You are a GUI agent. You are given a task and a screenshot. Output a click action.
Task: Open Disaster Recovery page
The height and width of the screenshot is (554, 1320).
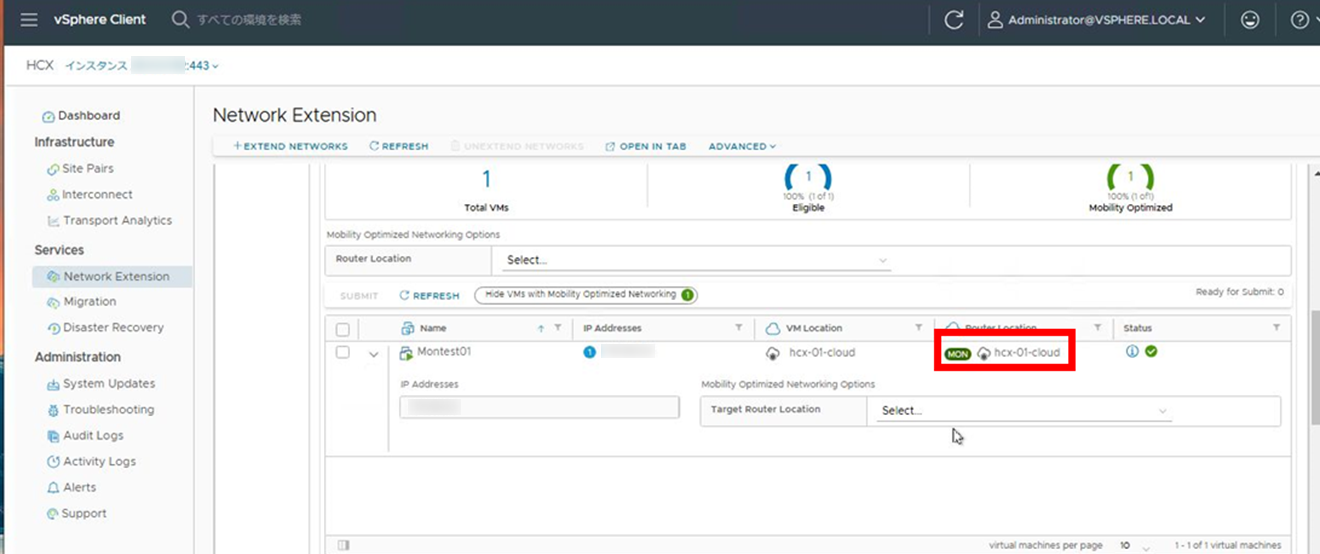(105, 328)
